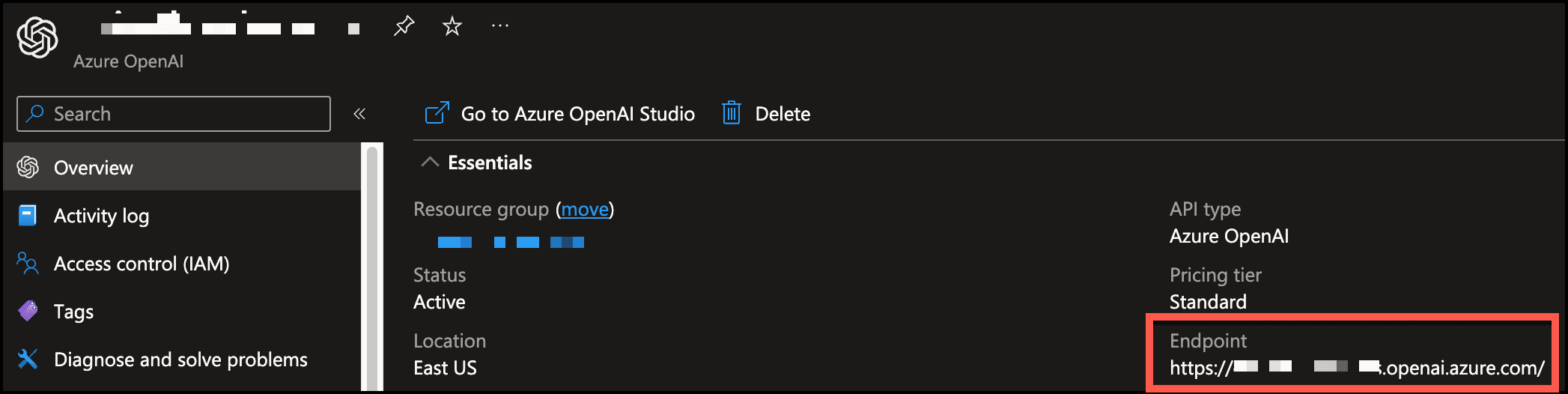Click the move resource group link
Viewport: 1568px width, 394px height.
click(x=585, y=209)
